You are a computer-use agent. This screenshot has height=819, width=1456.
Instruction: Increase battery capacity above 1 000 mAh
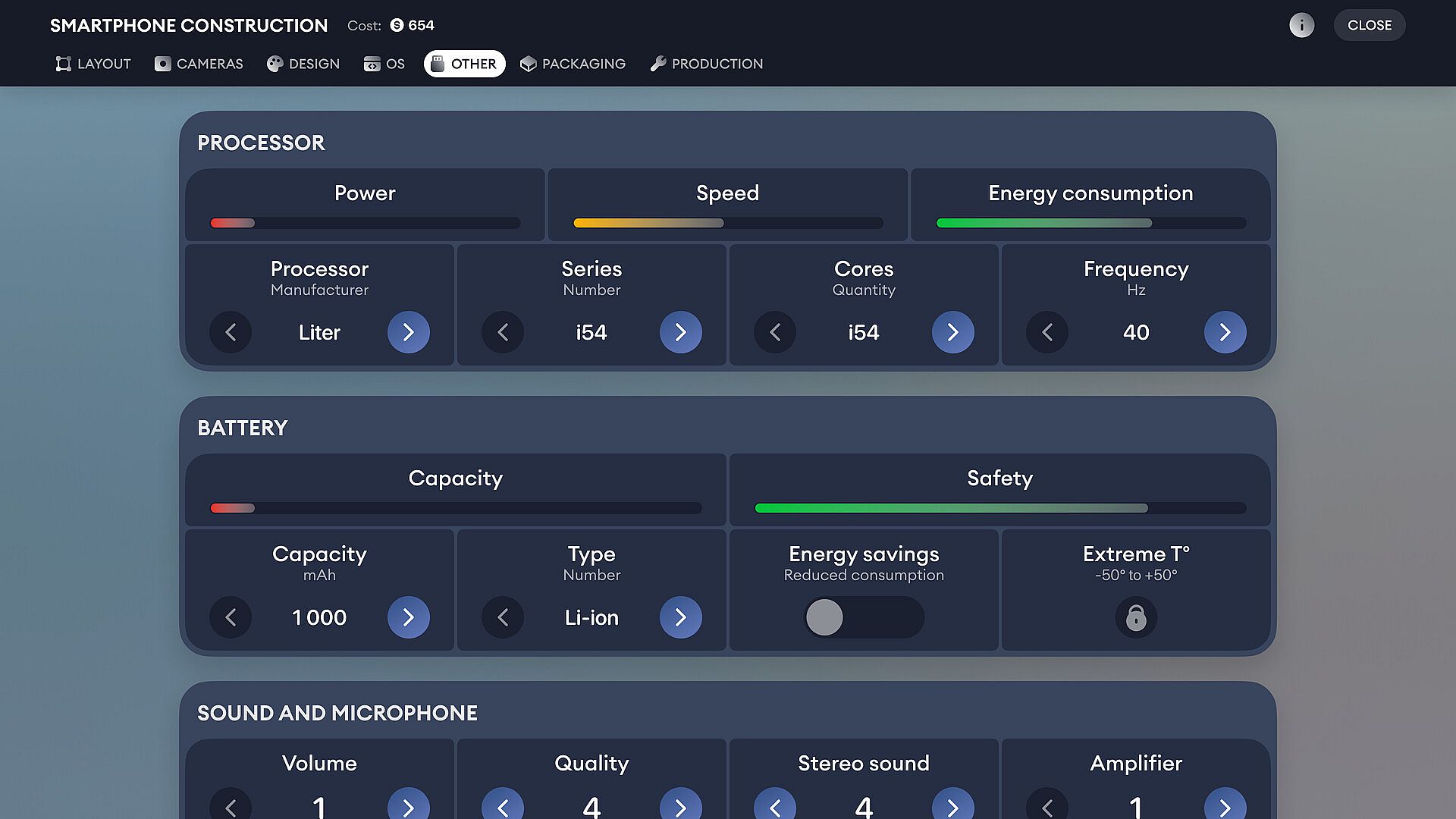tap(408, 617)
